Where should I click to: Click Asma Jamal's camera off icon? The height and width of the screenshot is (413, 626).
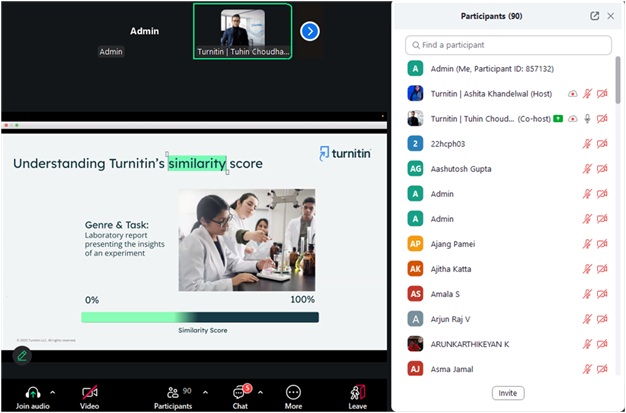pos(602,369)
